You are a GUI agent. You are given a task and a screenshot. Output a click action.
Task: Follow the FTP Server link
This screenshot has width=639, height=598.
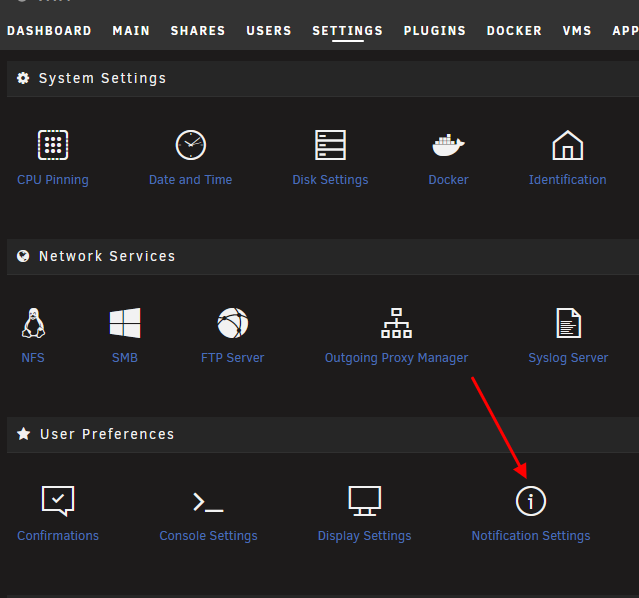point(233,358)
